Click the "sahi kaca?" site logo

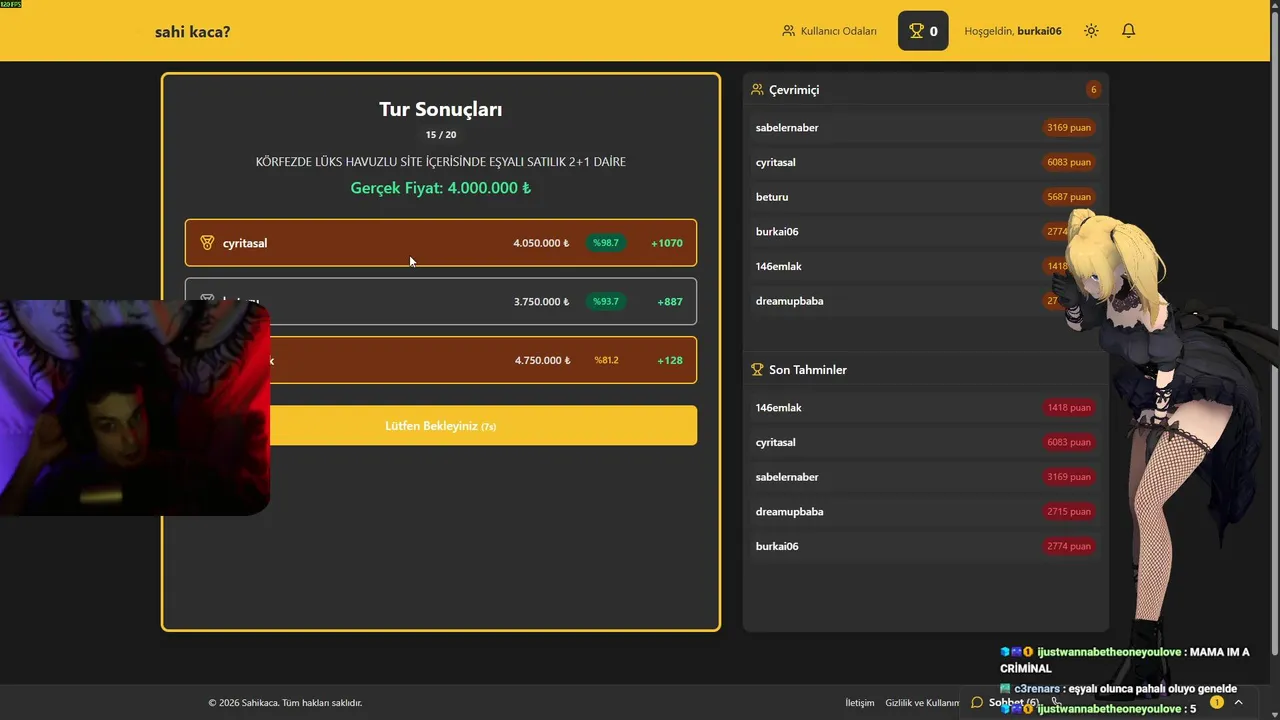click(192, 31)
